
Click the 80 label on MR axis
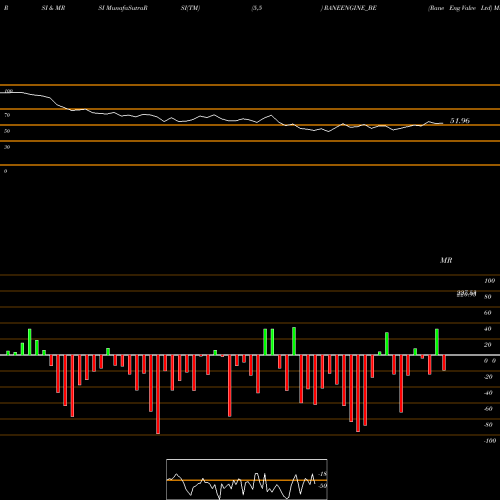coord(488,297)
